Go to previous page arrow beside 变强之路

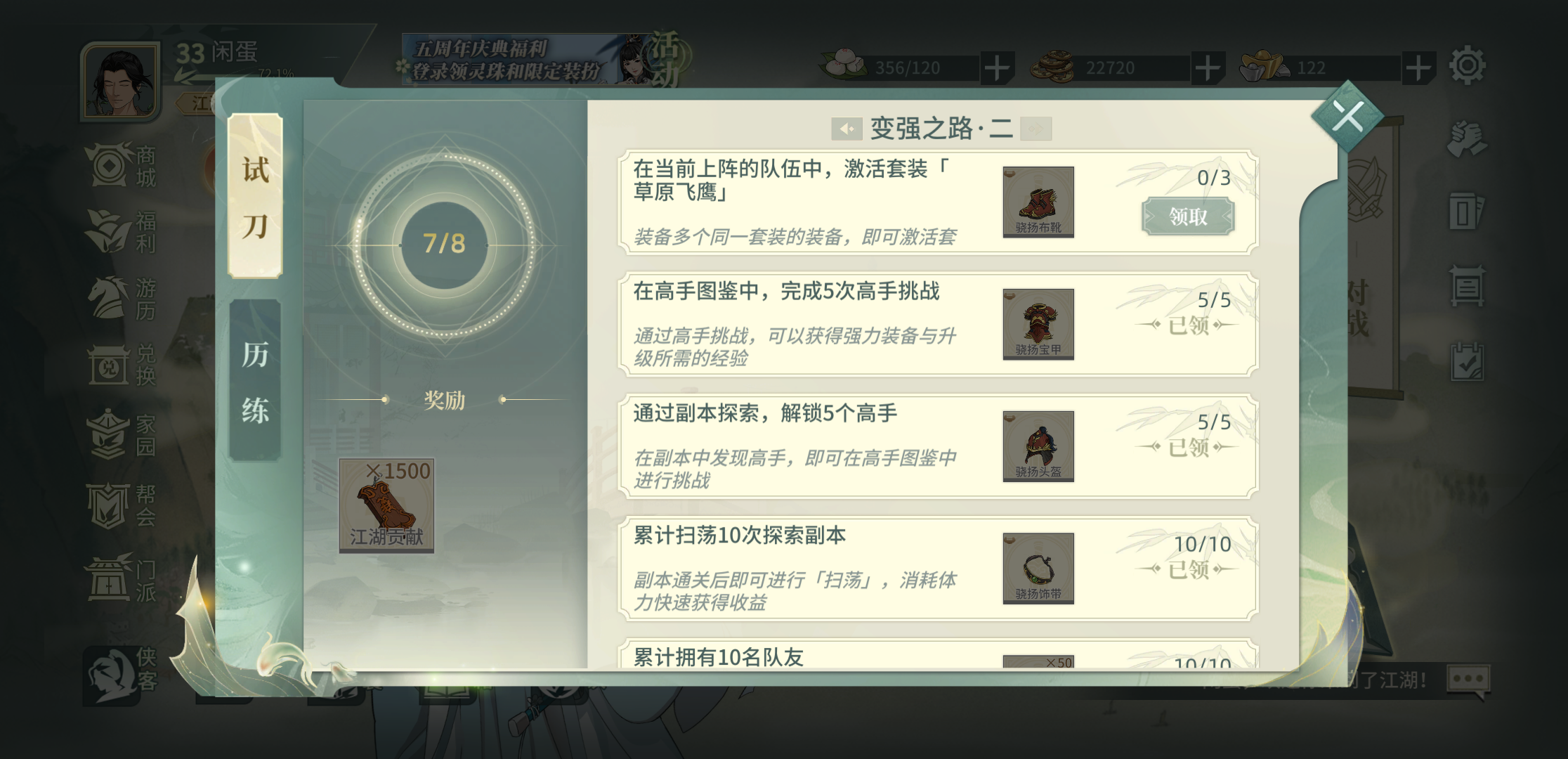click(x=847, y=129)
